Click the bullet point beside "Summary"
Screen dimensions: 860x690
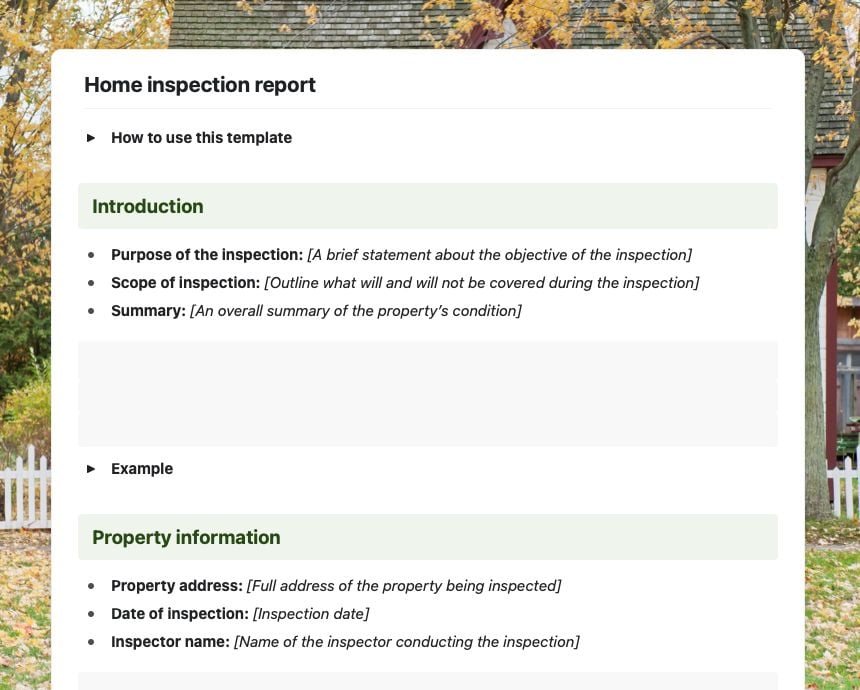point(94,311)
